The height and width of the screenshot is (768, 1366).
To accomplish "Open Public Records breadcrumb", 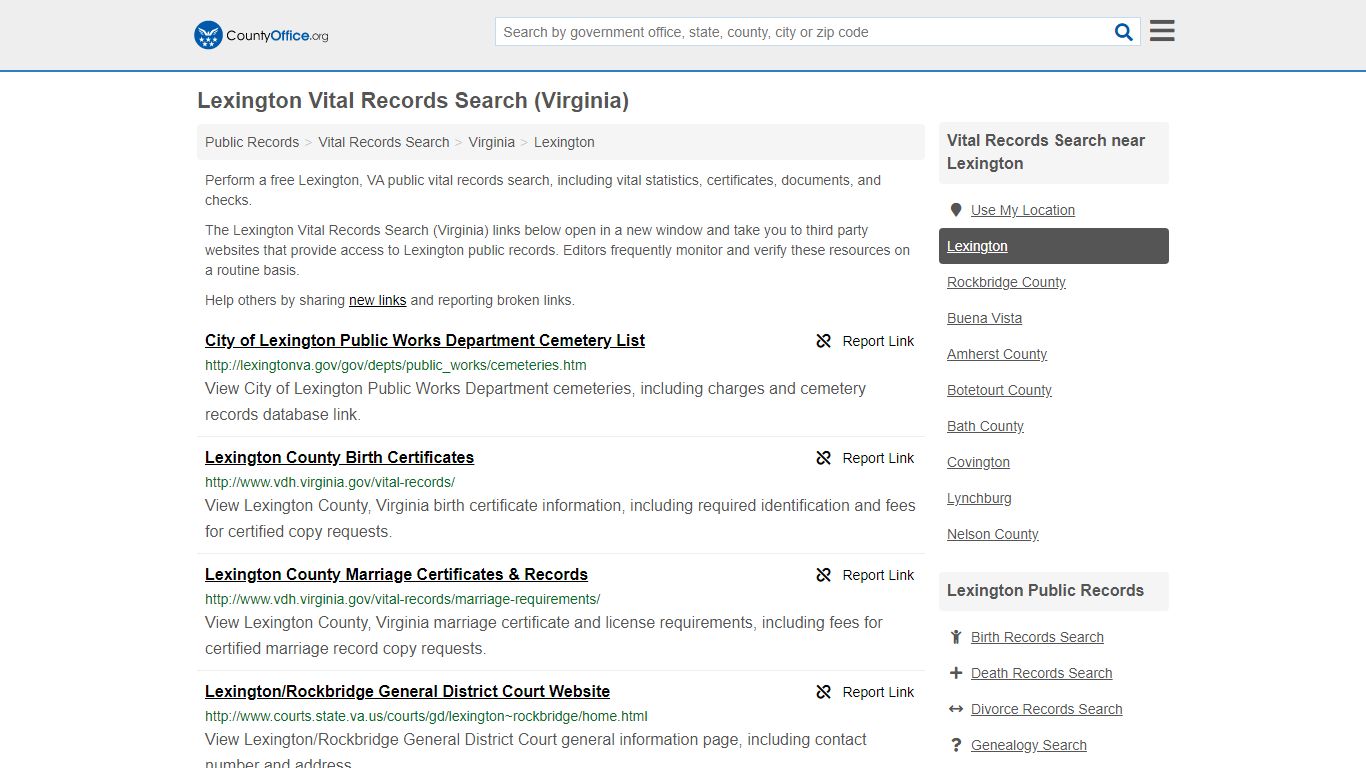I will point(252,142).
